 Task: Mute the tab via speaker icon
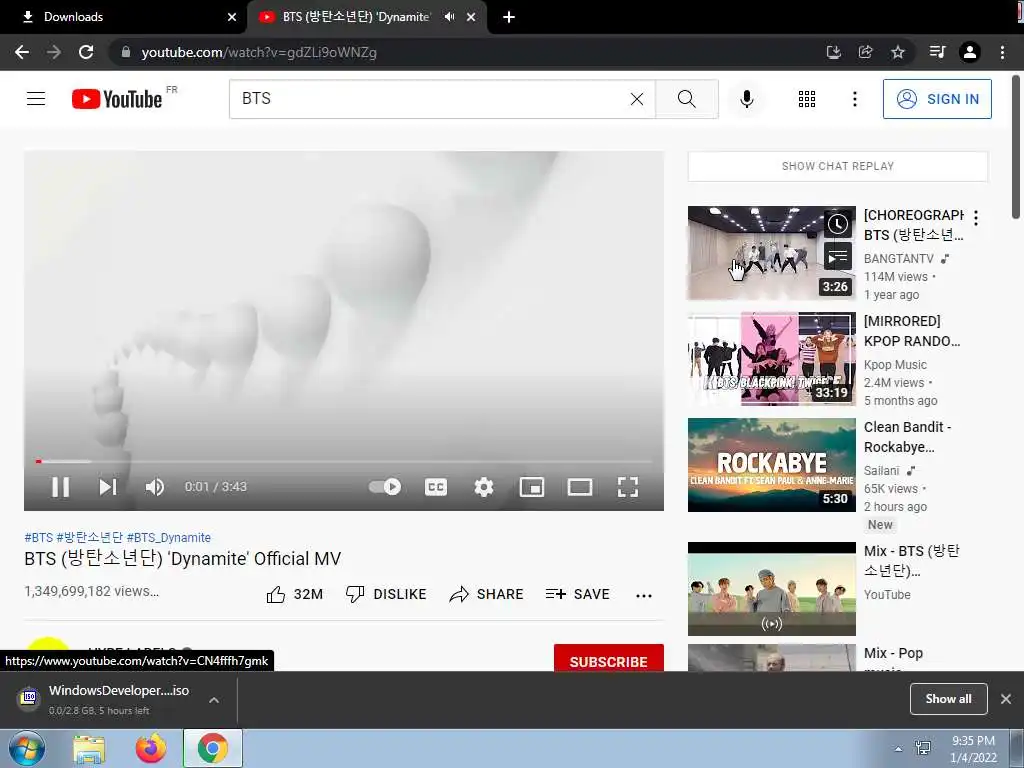tap(449, 17)
